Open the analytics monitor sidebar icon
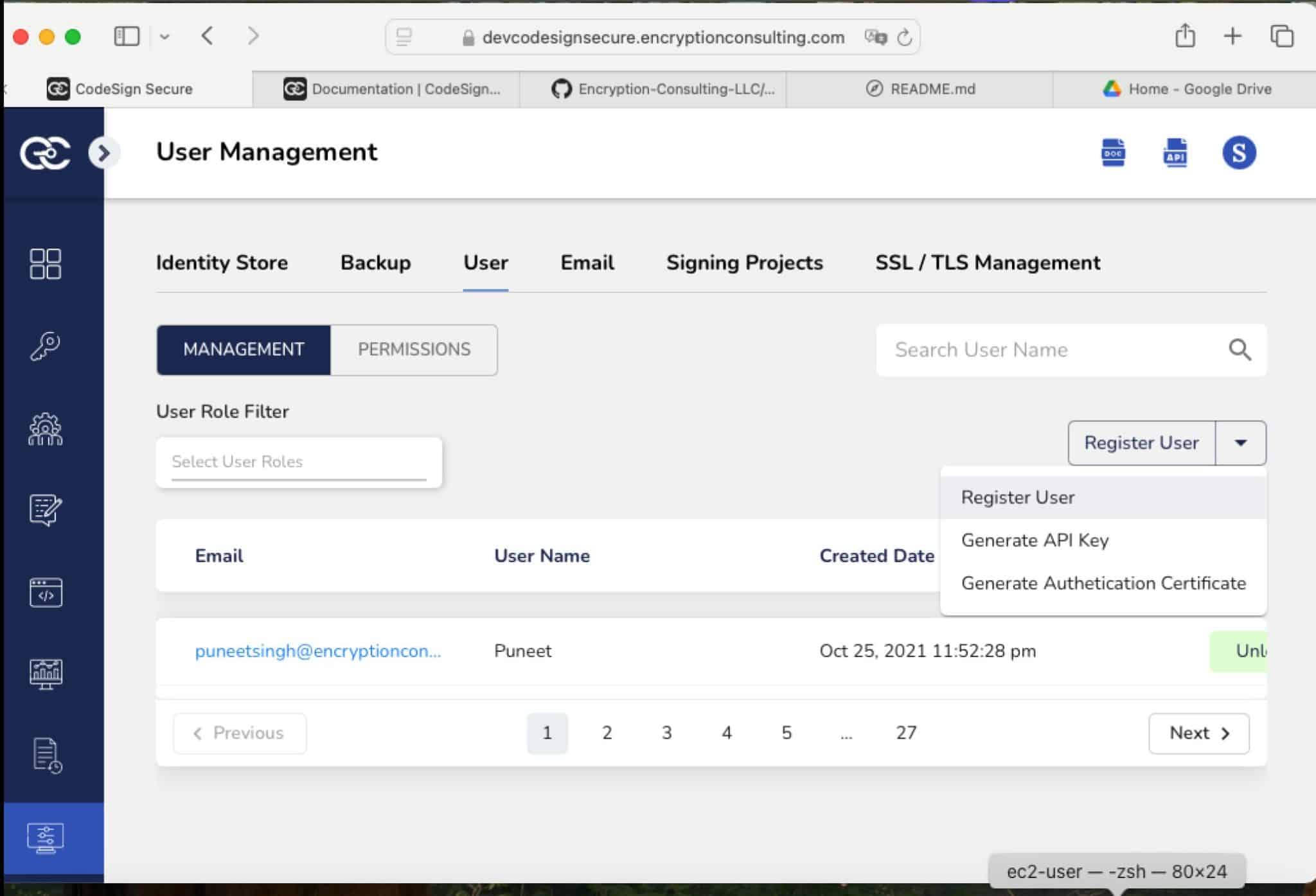This screenshot has height=896, width=1316. click(45, 674)
